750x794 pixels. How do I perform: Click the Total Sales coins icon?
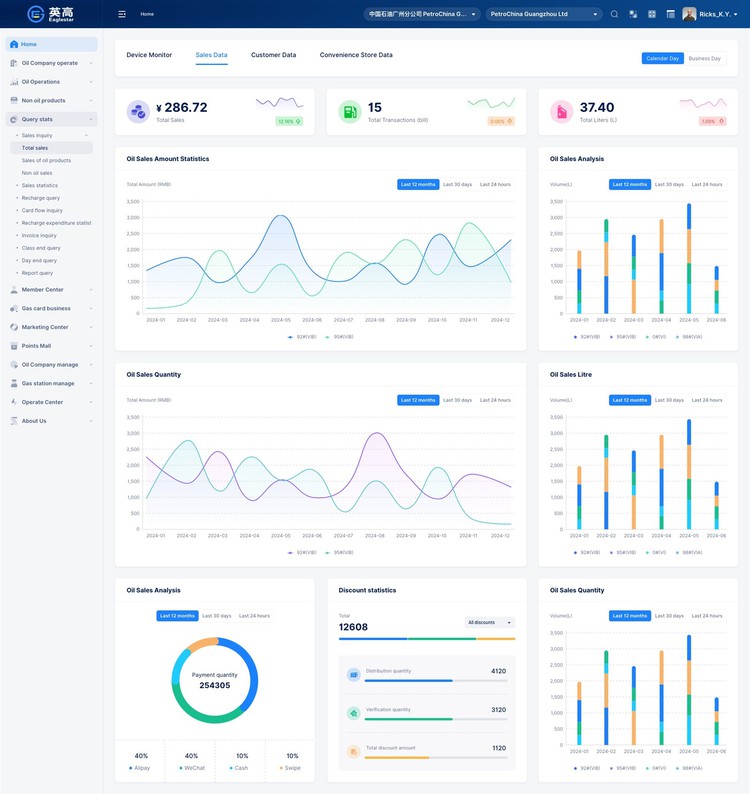point(138,112)
